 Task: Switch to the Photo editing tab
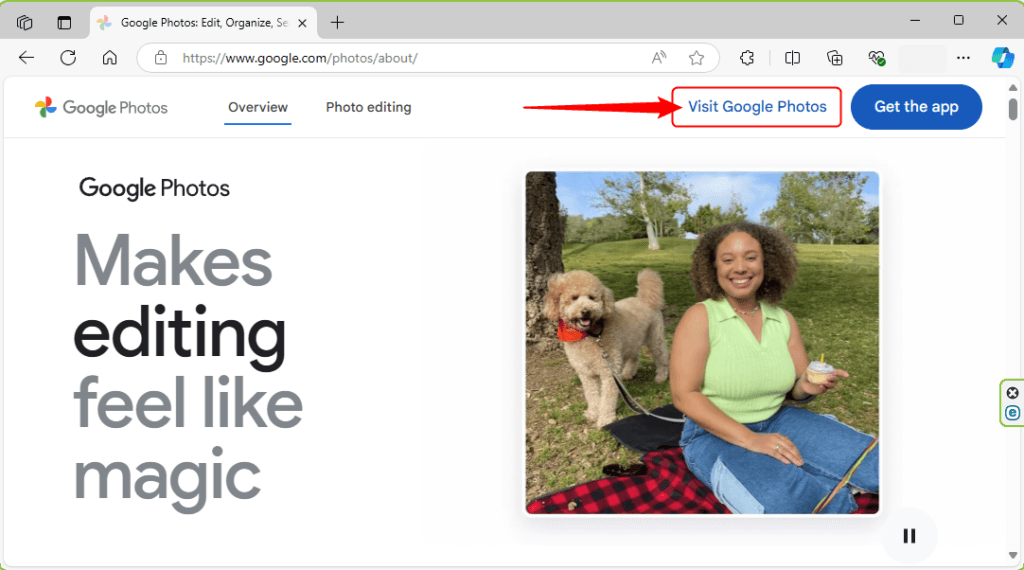click(368, 107)
